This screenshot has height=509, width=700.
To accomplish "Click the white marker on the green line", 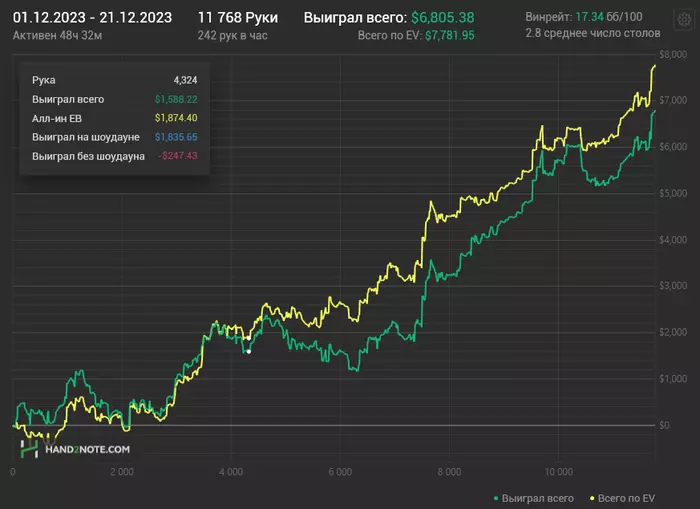I will (x=249, y=352).
